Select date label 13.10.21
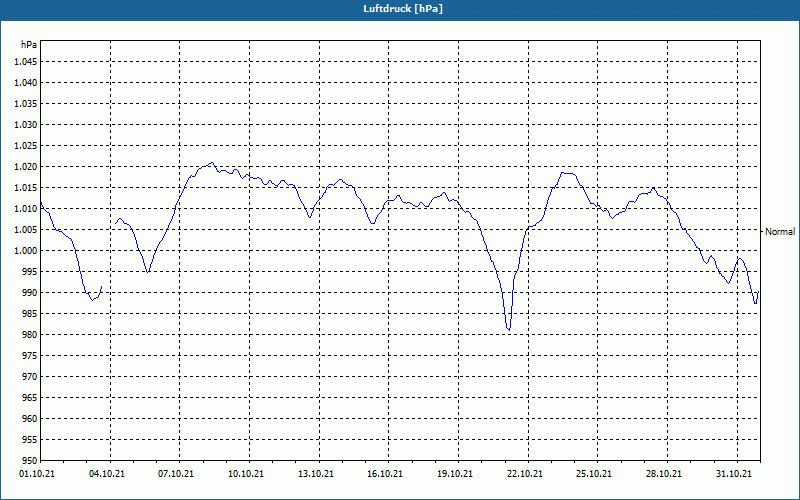The height and width of the screenshot is (500, 800). click(316, 474)
